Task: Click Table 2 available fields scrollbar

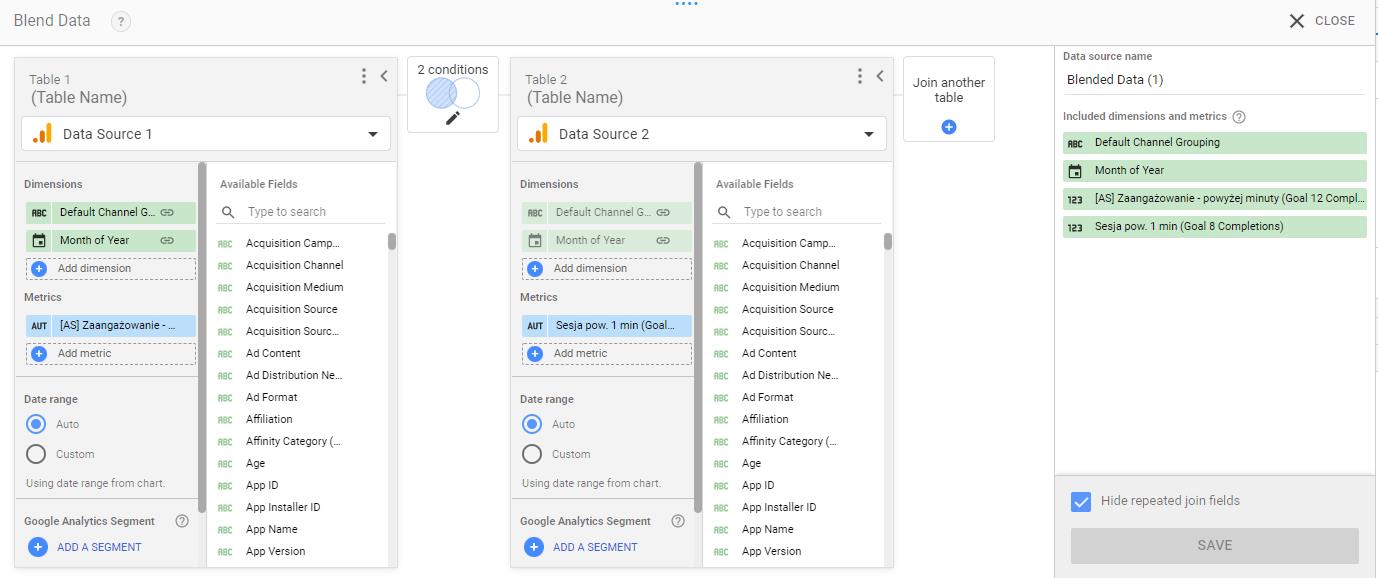Action: [x=888, y=241]
